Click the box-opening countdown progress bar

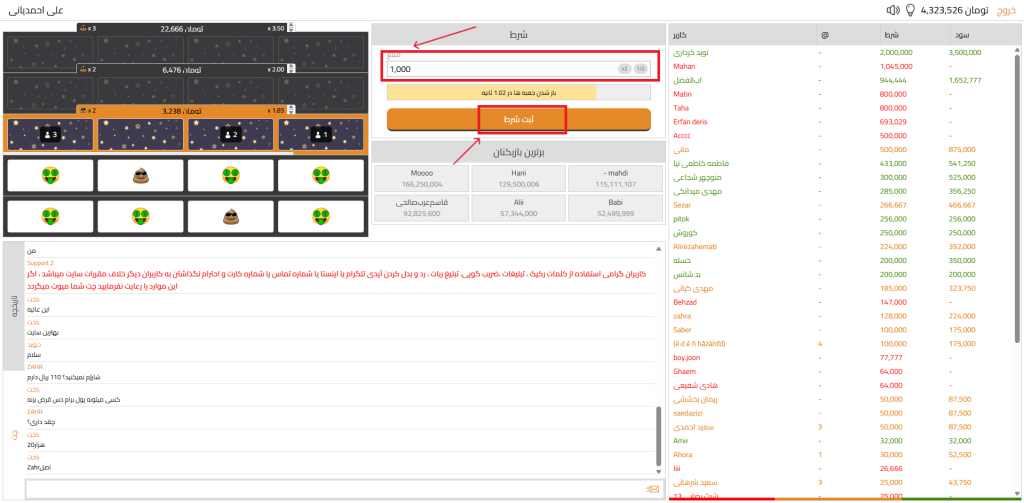coord(519,92)
